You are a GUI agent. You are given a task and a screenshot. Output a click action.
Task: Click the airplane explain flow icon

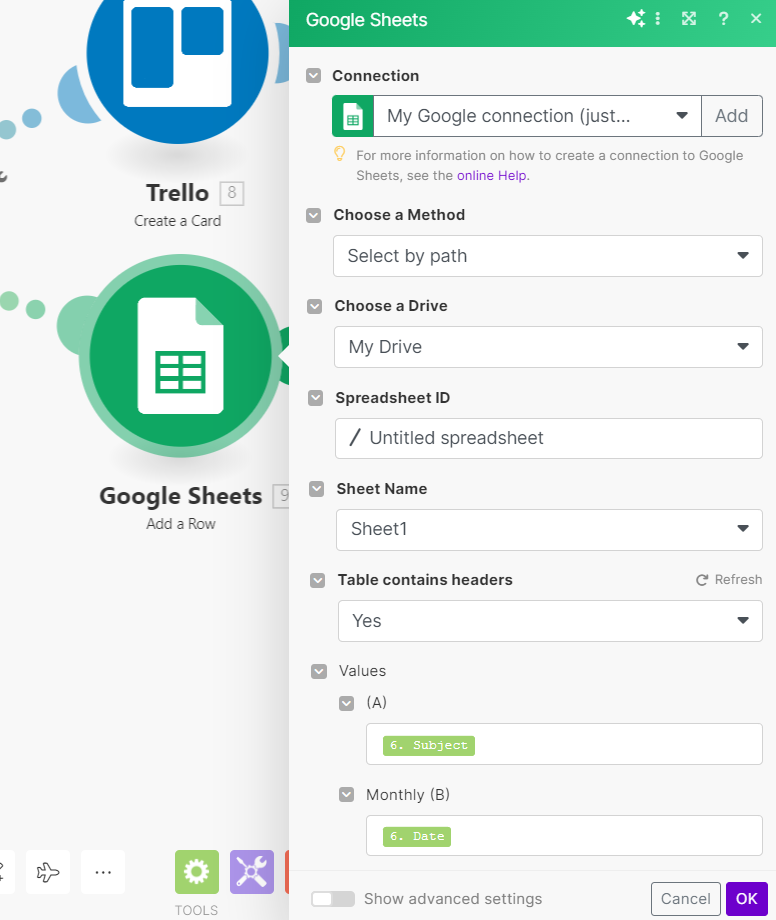[48, 872]
